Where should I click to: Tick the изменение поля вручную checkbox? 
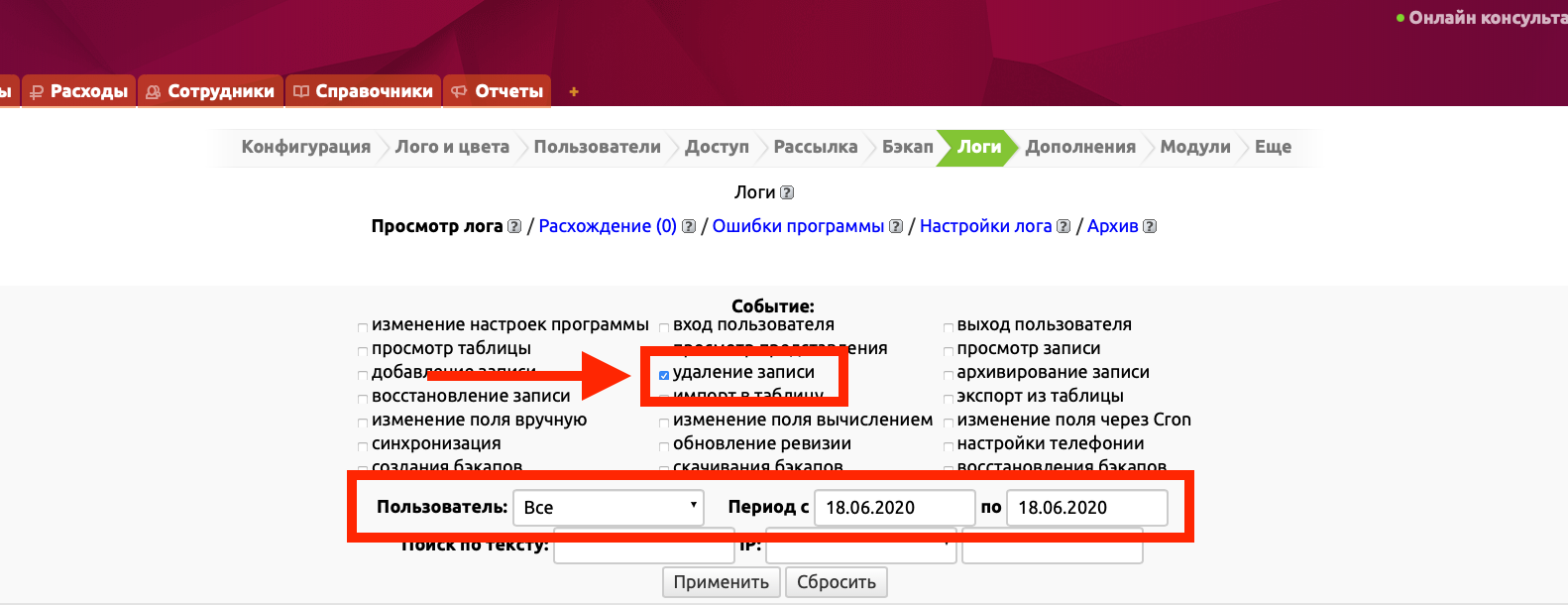click(363, 423)
